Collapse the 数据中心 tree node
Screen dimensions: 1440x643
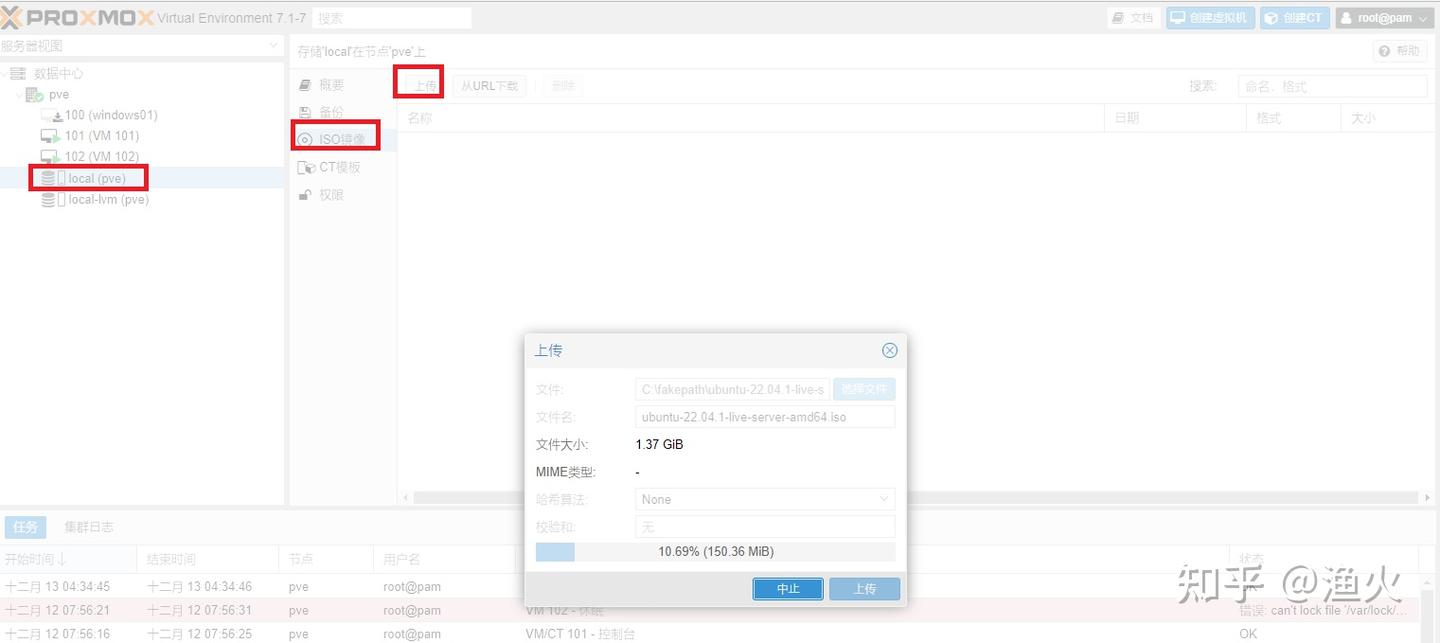point(6,74)
